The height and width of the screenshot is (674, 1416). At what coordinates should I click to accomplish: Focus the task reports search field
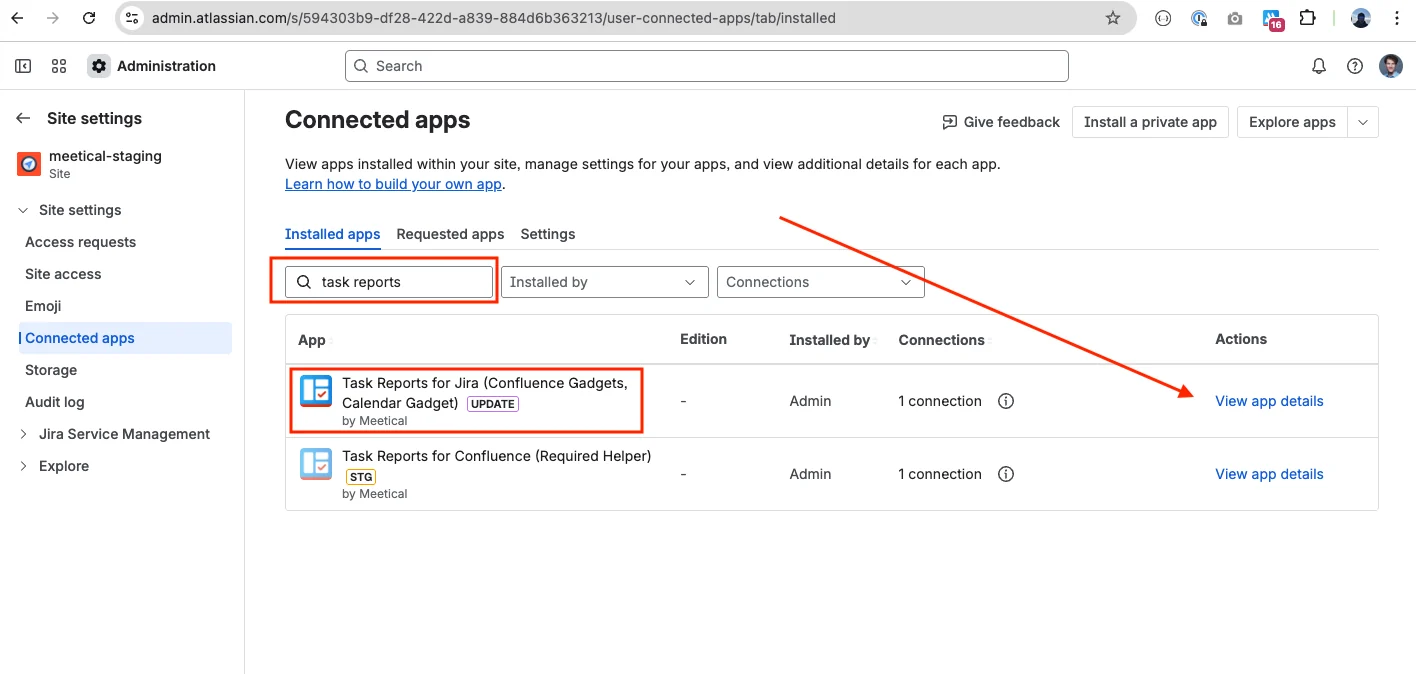[x=389, y=282]
